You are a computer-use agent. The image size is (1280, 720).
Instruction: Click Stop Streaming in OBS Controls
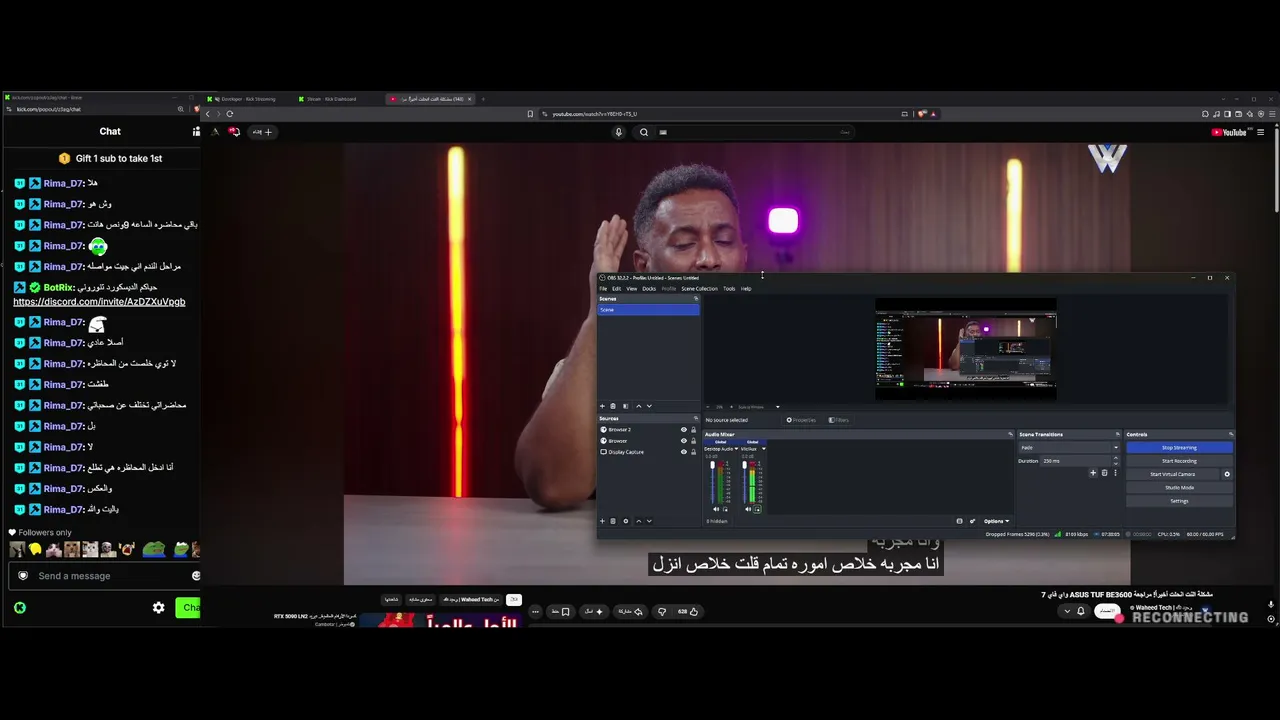pos(1179,447)
